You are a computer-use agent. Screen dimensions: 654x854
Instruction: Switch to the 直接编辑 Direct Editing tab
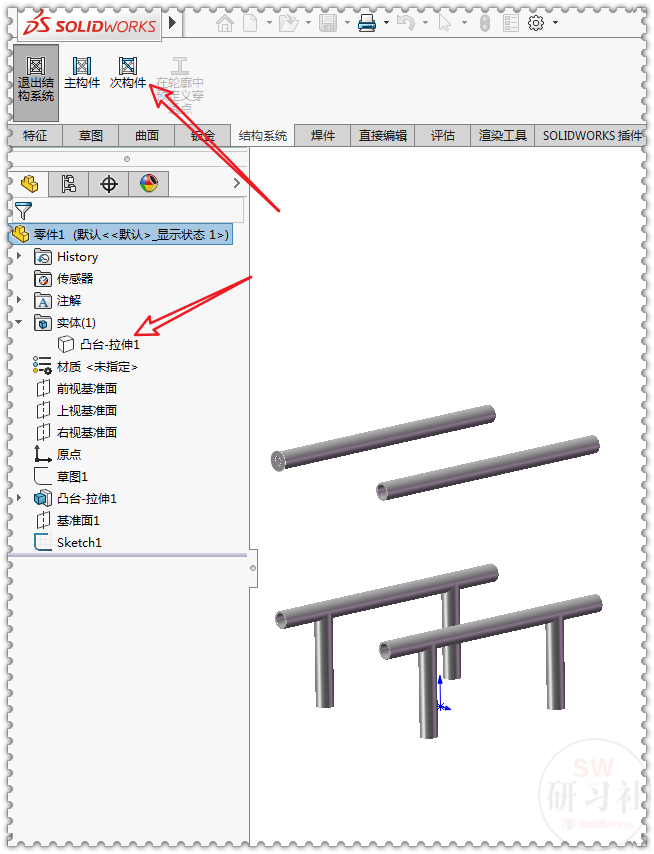383,136
